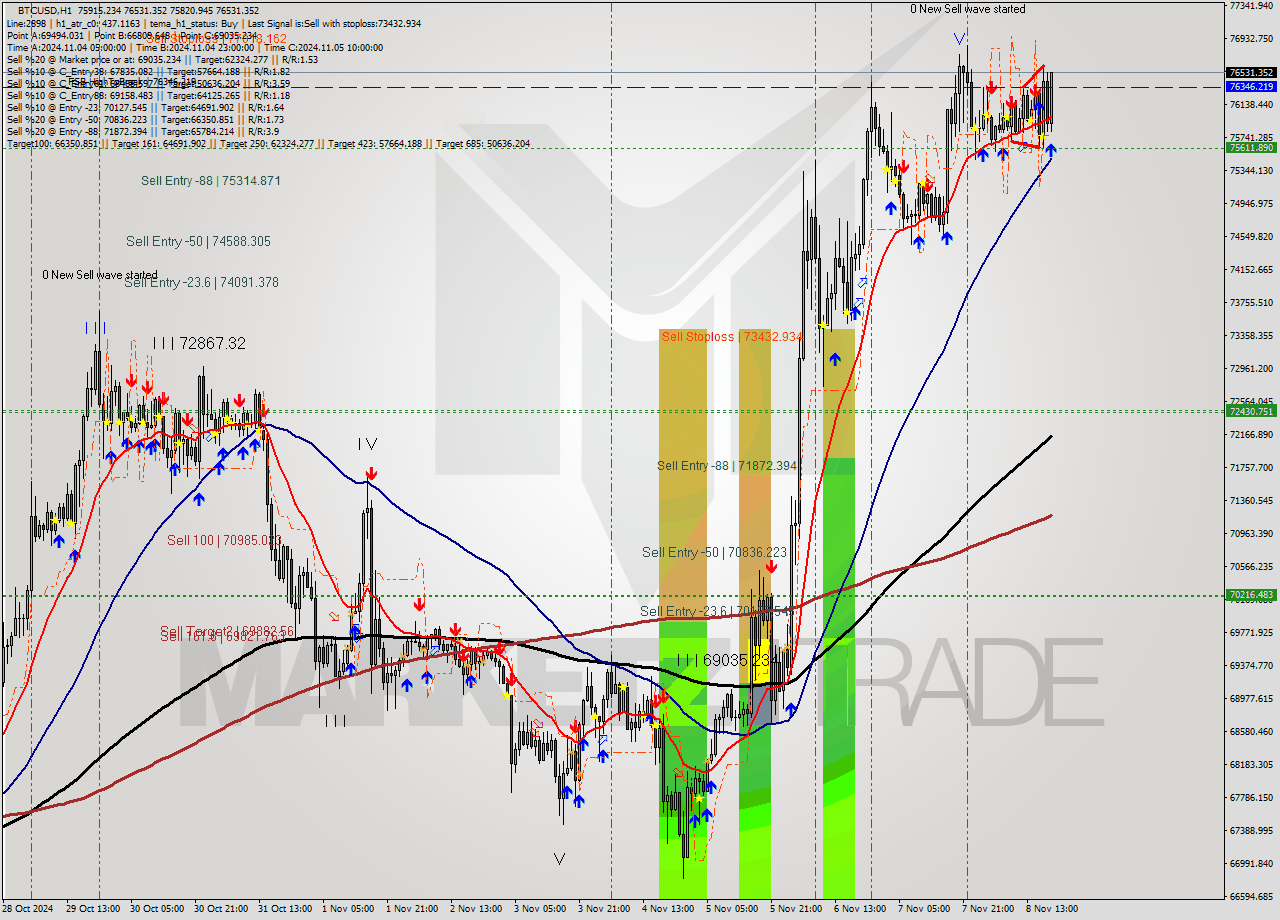
Task: Click the 5 Nov 21:00 time label
Action: (x=797, y=909)
